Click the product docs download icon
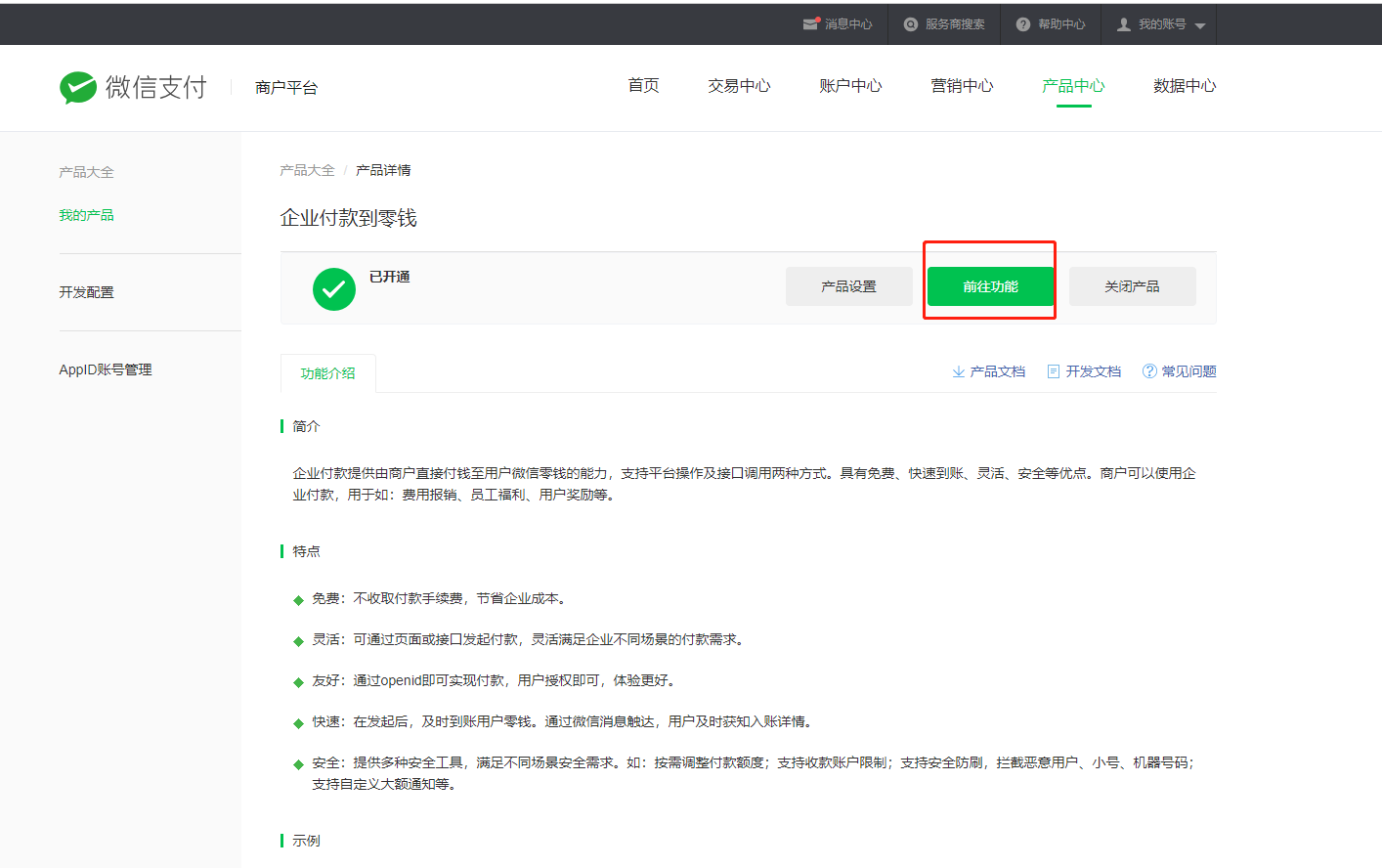1382x868 pixels. (959, 371)
